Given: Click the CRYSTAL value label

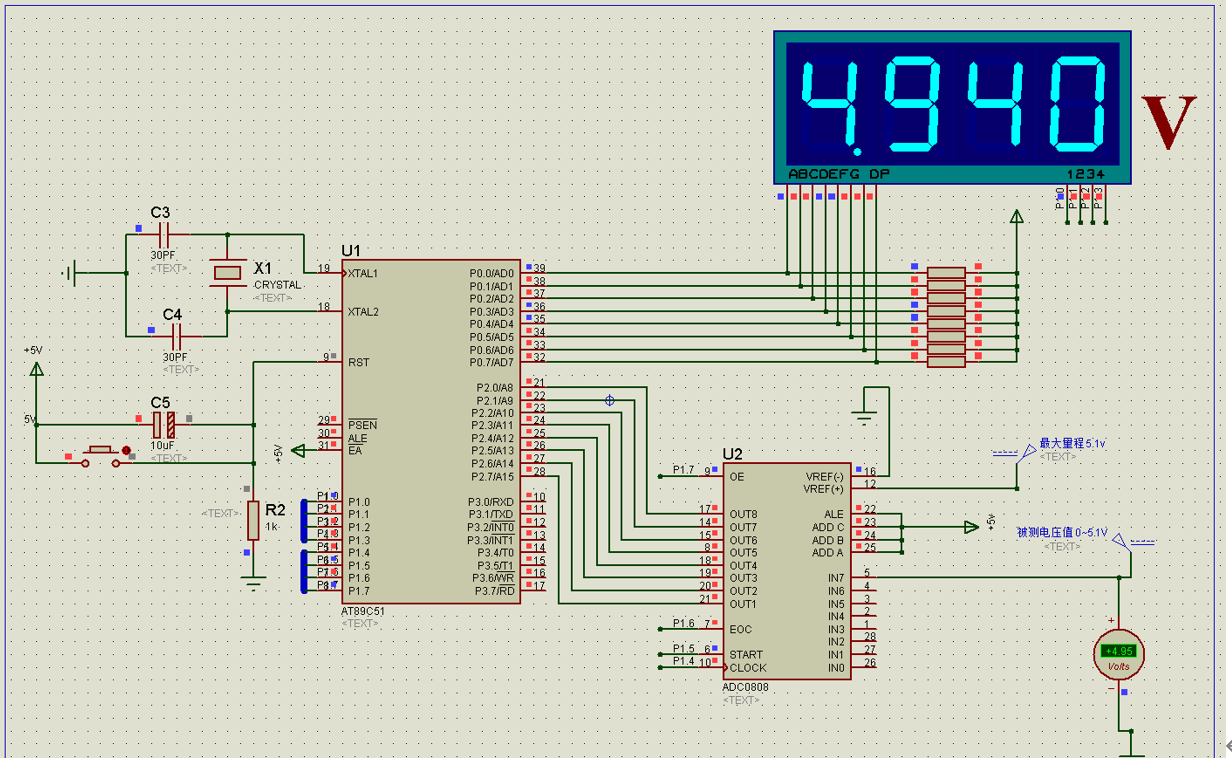Looking at the screenshot, I should click(277, 285).
